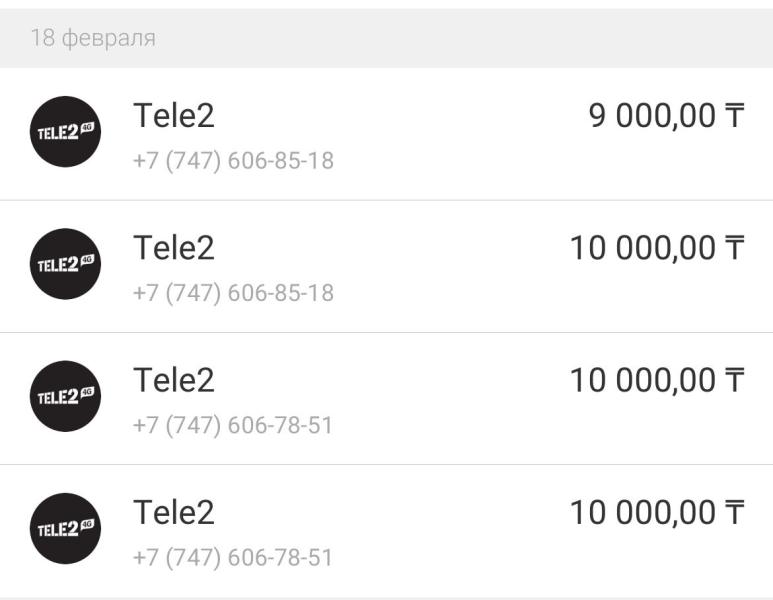The image size is (773, 600).
Task: Select 10 000,00 ₸ amount of the last payment
Action: point(657,513)
